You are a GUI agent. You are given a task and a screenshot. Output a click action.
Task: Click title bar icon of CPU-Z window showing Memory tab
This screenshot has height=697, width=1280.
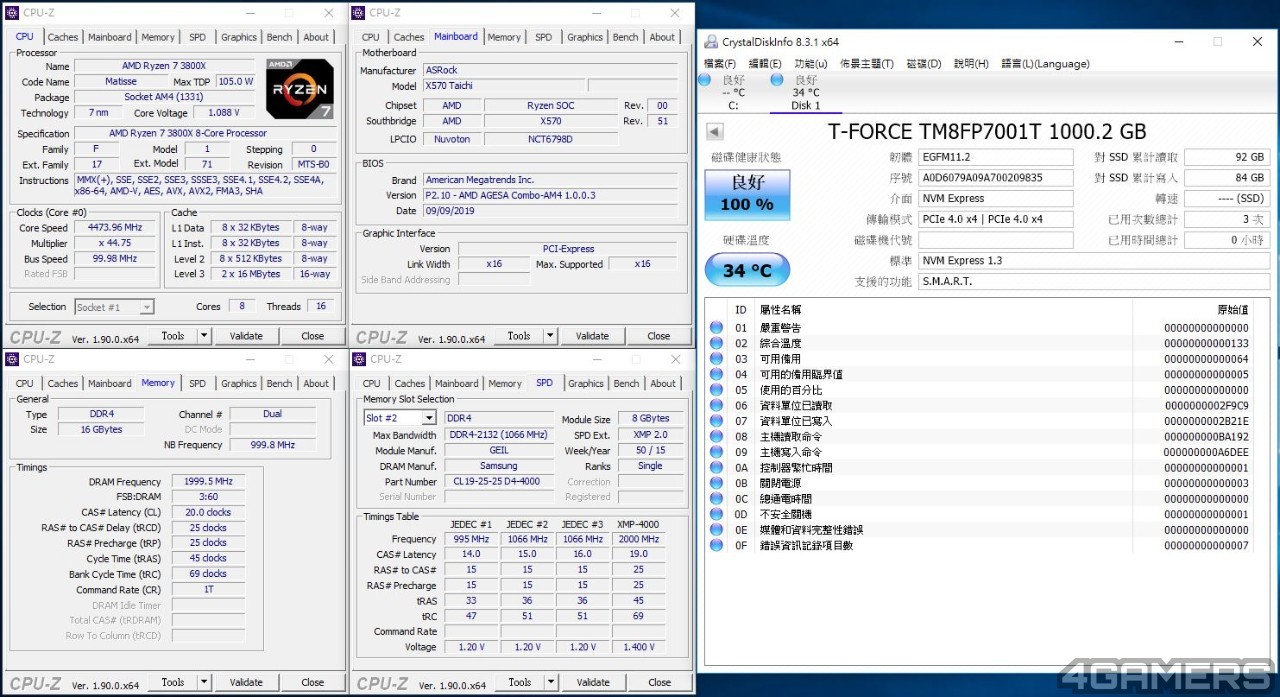click(12, 359)
